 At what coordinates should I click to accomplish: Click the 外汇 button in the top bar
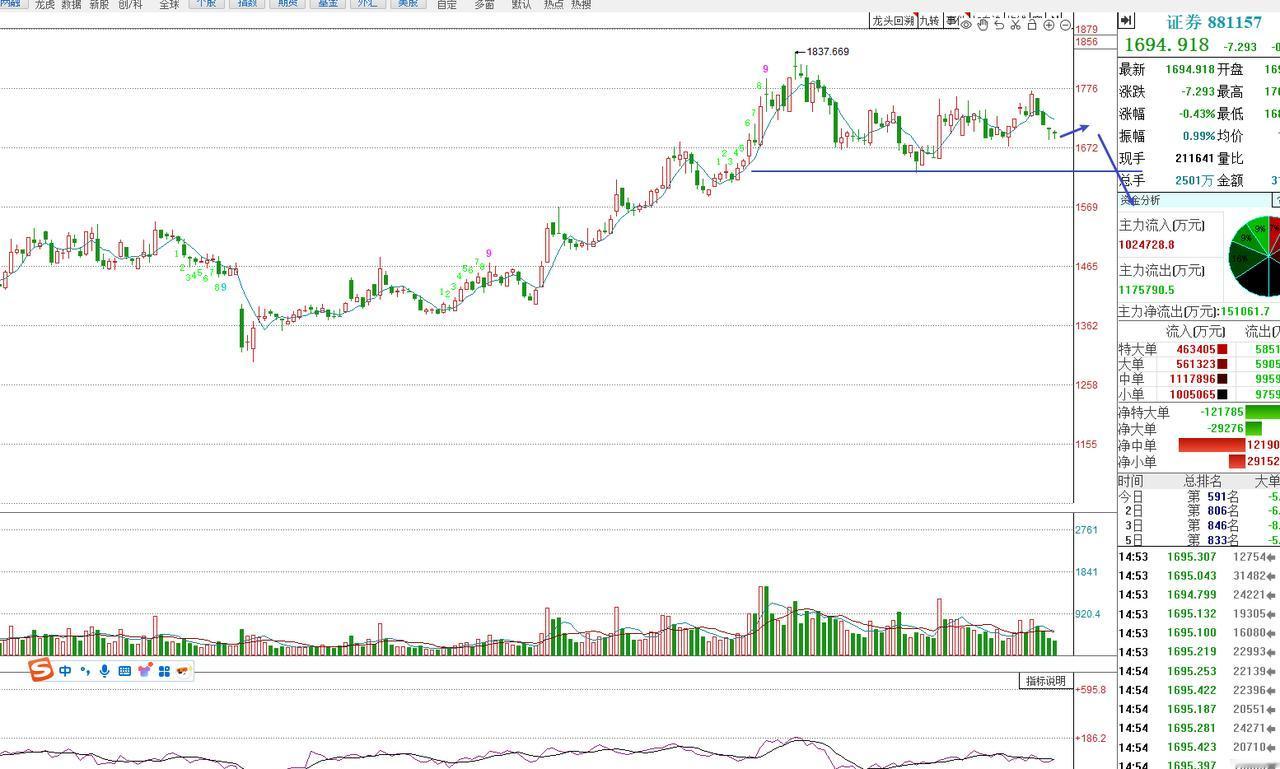(x=368, y=4)
